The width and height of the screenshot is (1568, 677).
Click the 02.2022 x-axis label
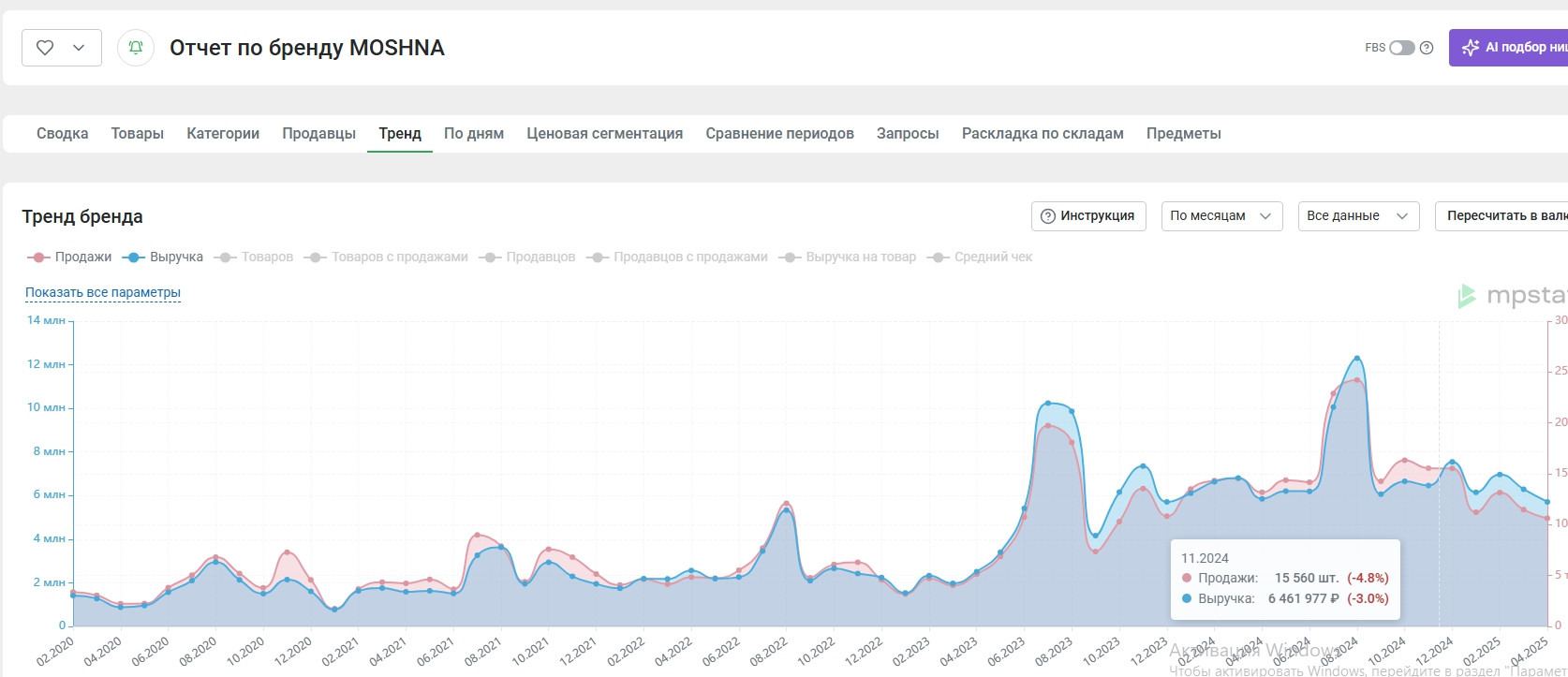coord(626,651)
